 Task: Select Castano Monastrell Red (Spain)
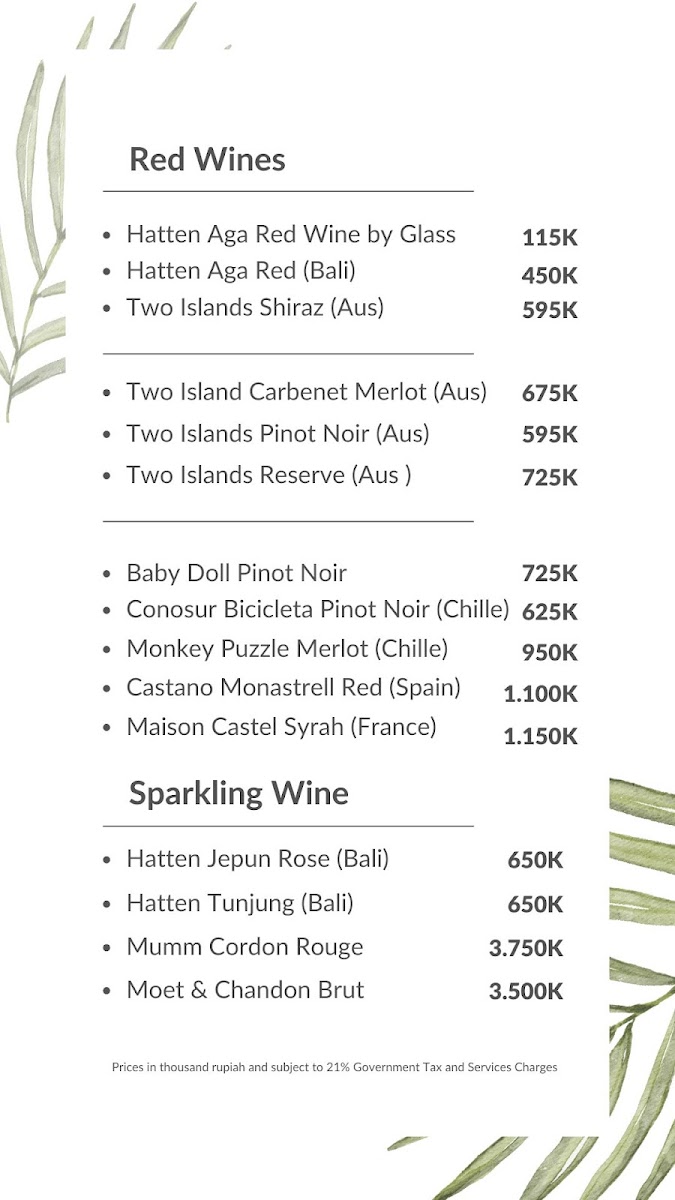(293, 688)
